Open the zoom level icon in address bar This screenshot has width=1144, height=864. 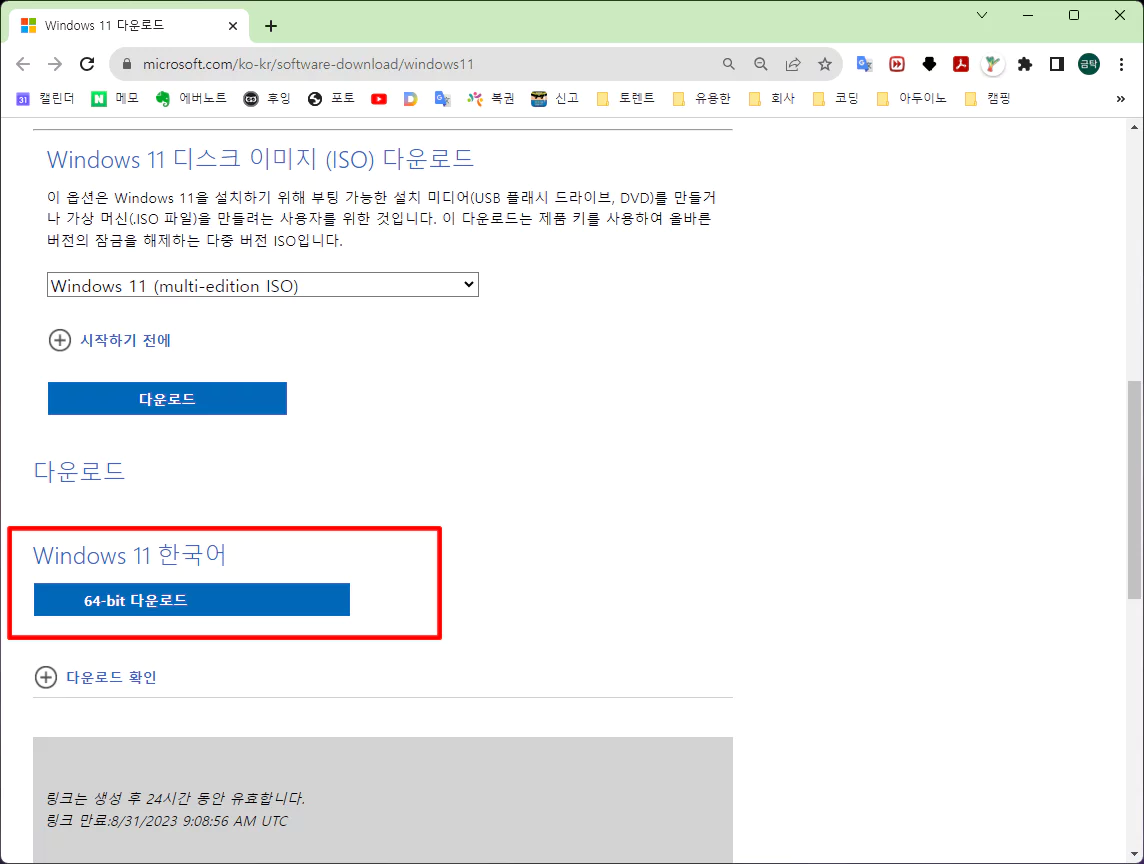(760, 64)
